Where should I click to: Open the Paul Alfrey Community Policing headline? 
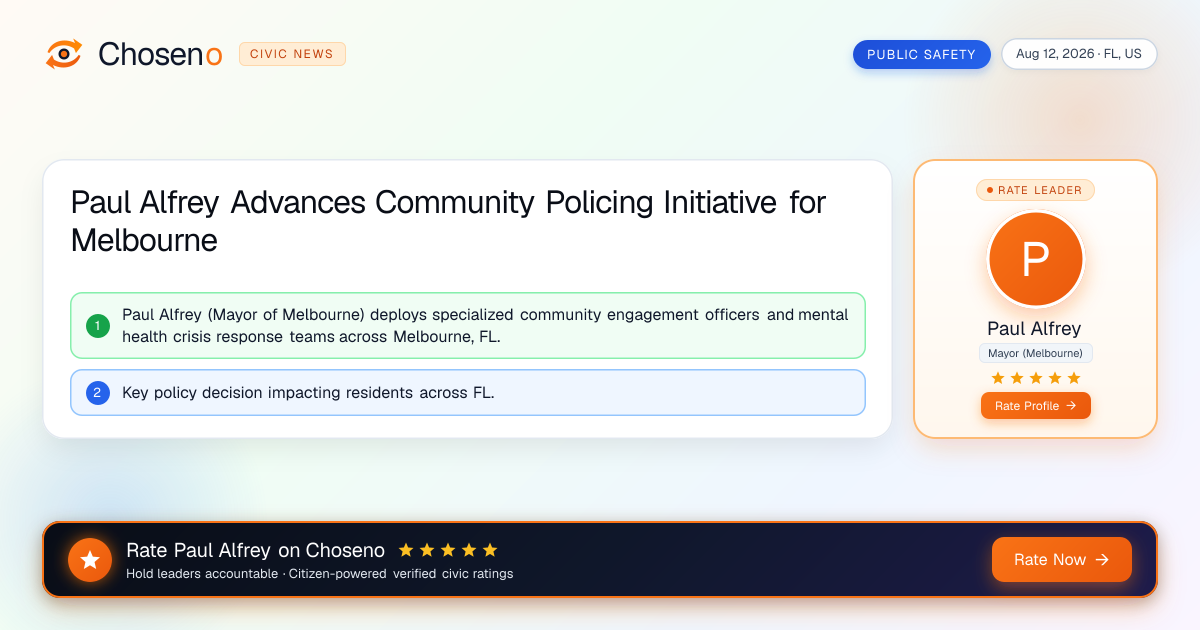click(448, 221)
